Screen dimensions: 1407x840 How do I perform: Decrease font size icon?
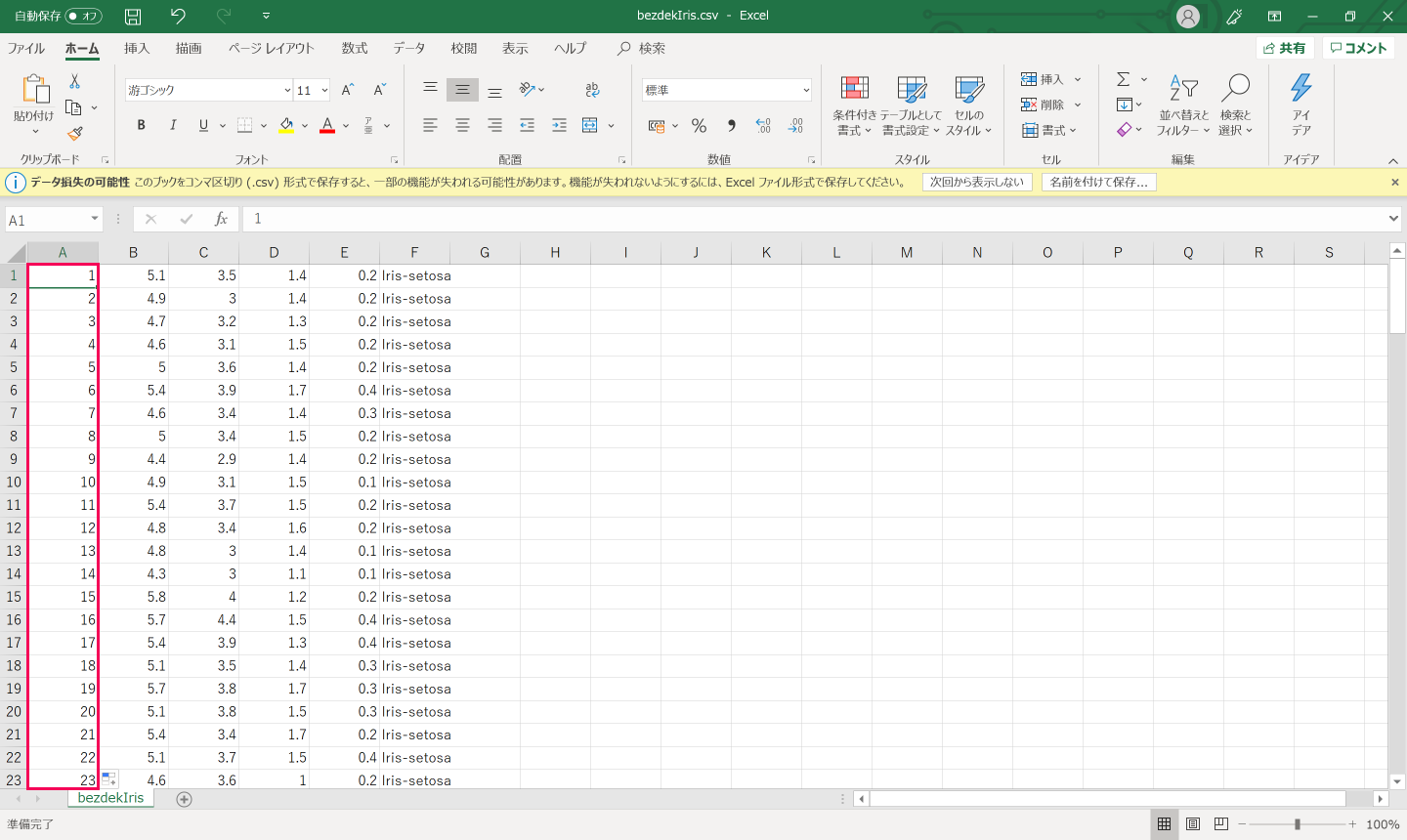pyautogui.click(x=380, y=90)
